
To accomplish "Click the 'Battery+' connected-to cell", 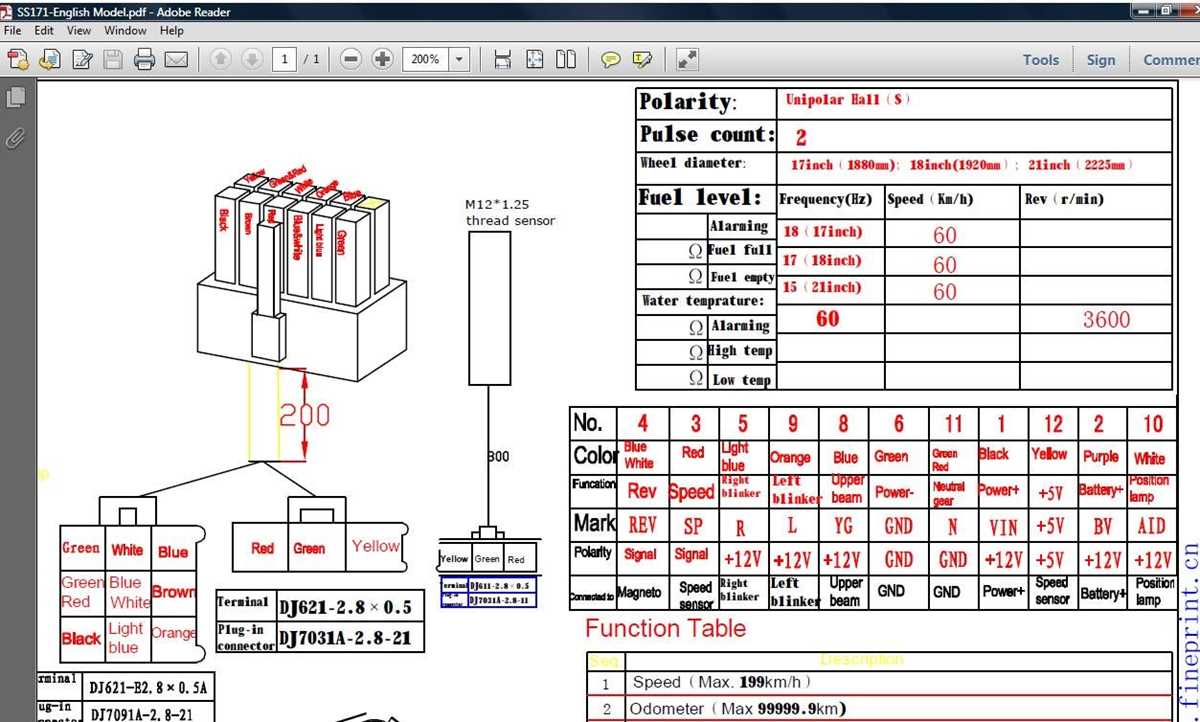I will [x=1101, y=594].
